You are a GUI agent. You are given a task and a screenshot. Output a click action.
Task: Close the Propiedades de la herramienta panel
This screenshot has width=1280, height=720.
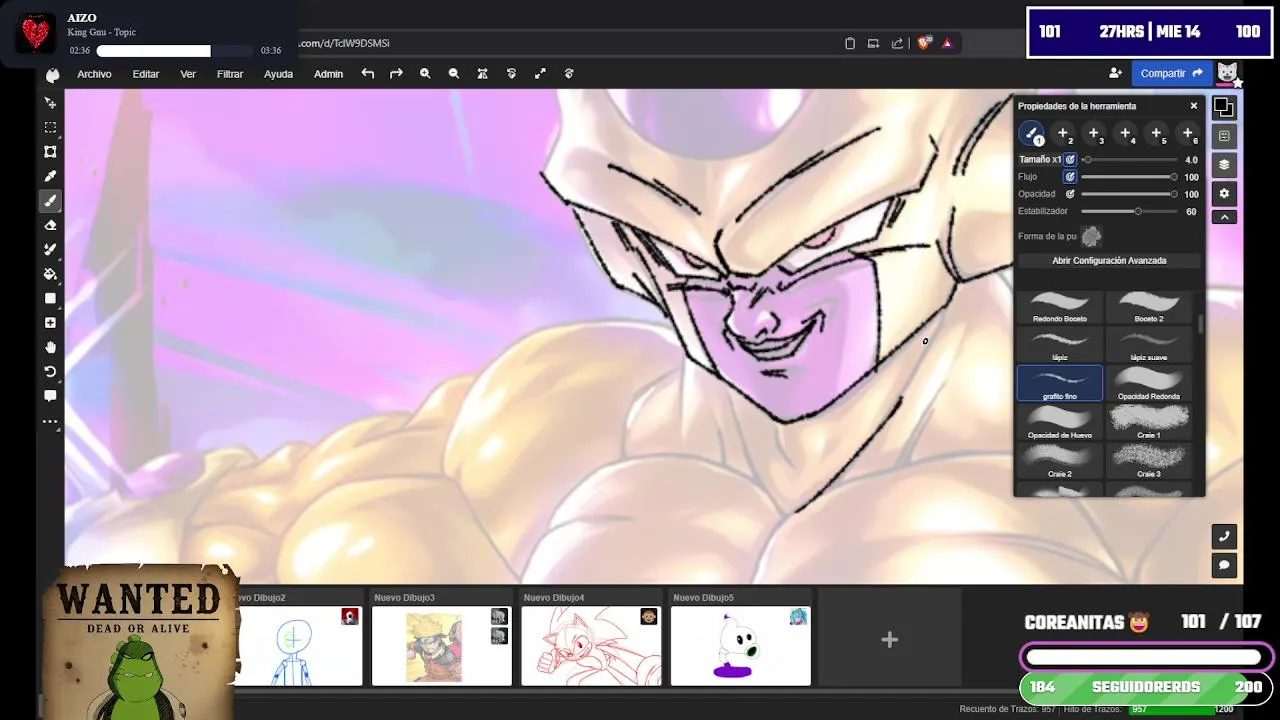click(1193, 106)
